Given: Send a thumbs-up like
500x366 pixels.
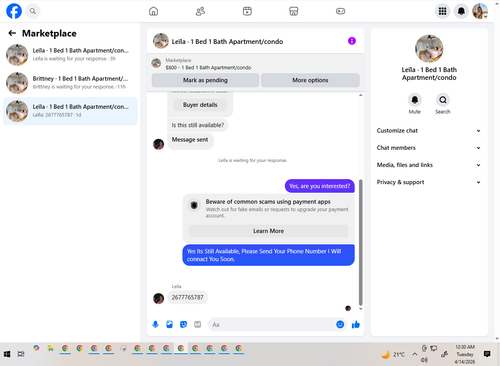Looking at the screenshot, I should 356,324.
